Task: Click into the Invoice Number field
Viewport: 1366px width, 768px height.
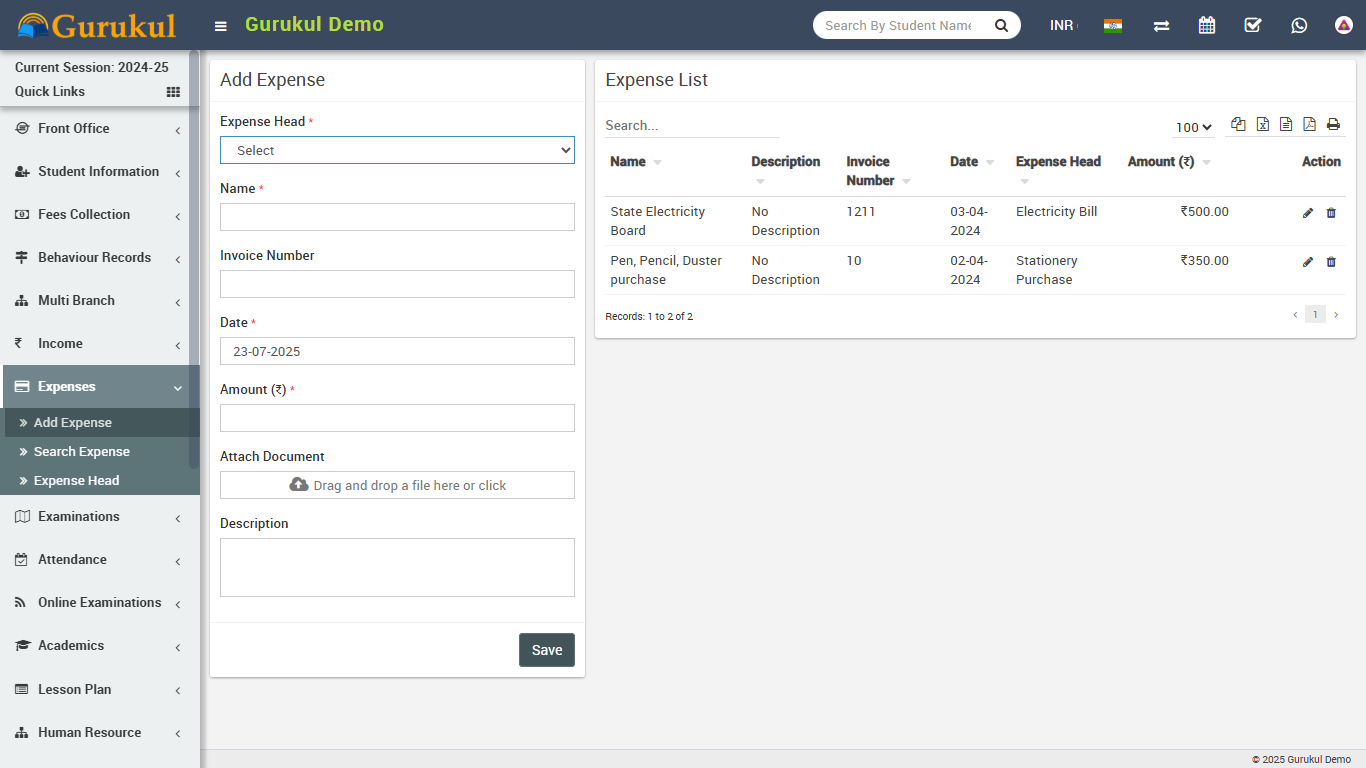Action: (397, 284)
